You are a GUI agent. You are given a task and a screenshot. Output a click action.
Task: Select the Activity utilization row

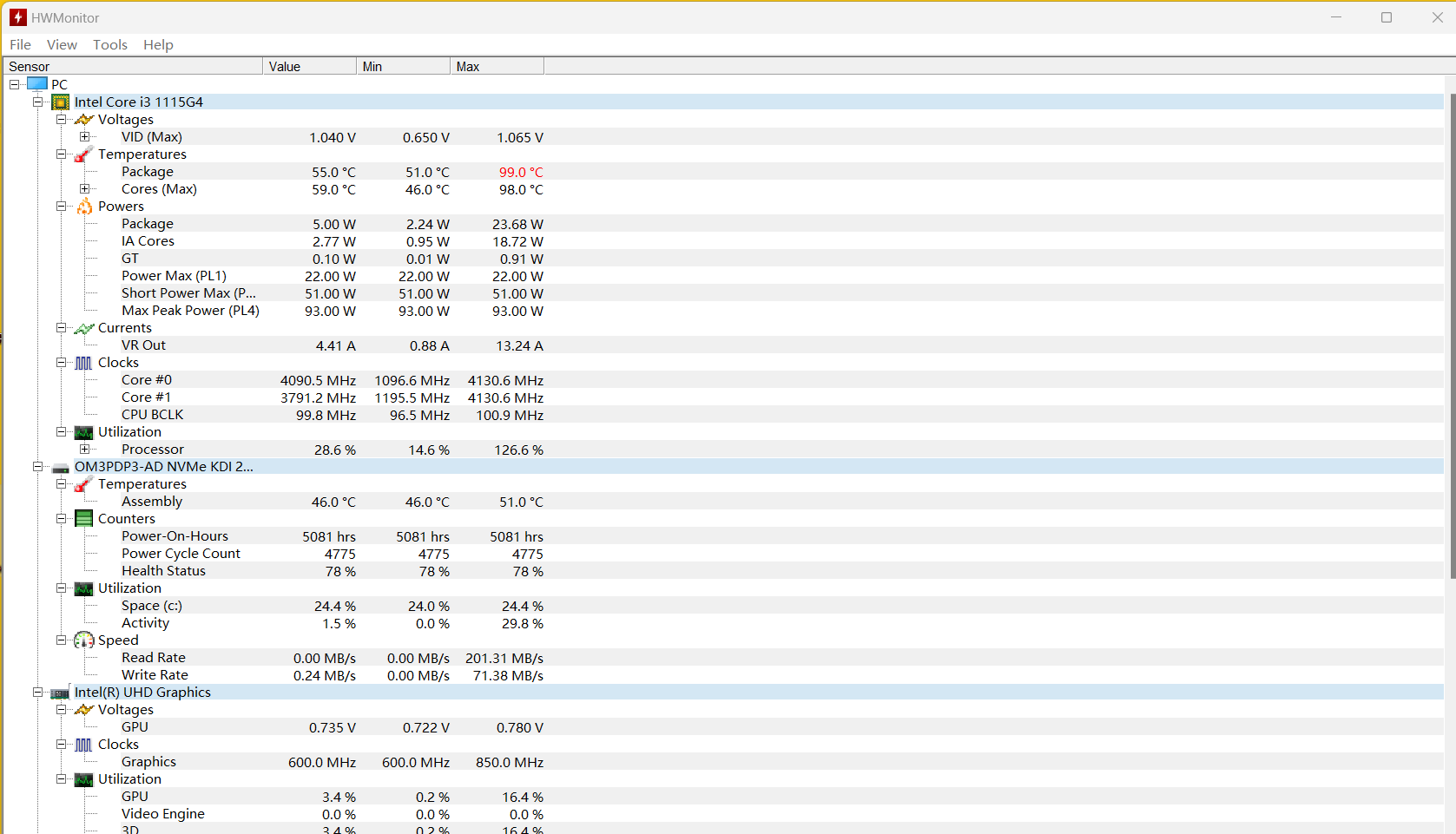click(723, 623)
